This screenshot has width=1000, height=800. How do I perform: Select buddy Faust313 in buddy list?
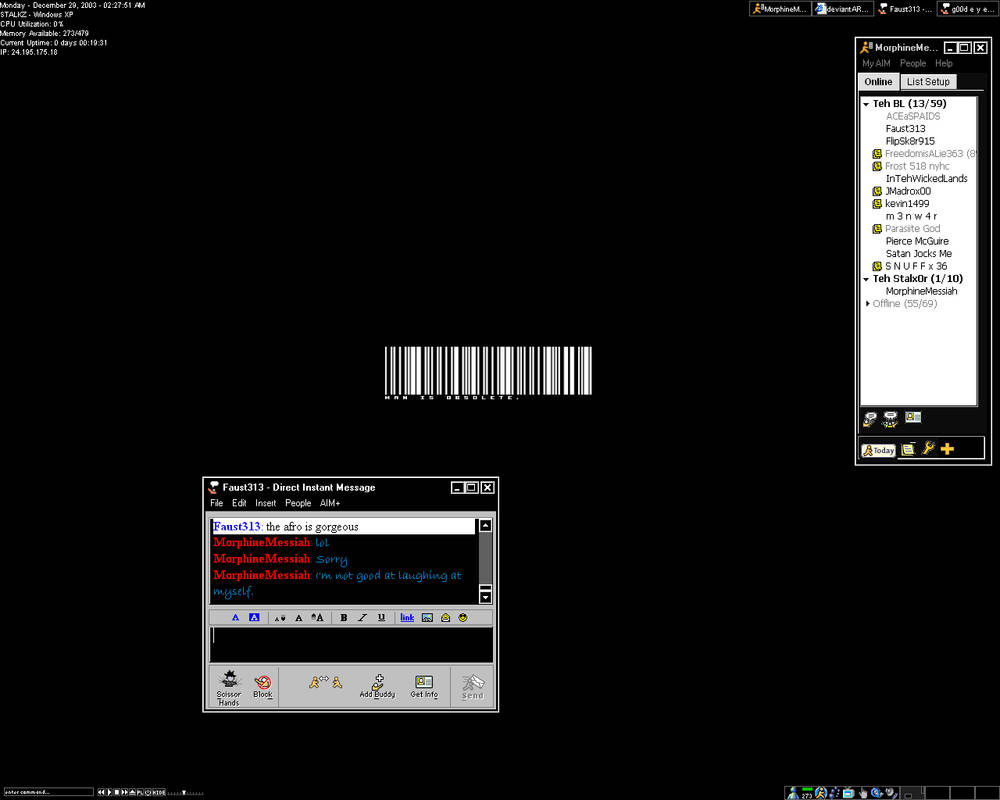(905, 128)
